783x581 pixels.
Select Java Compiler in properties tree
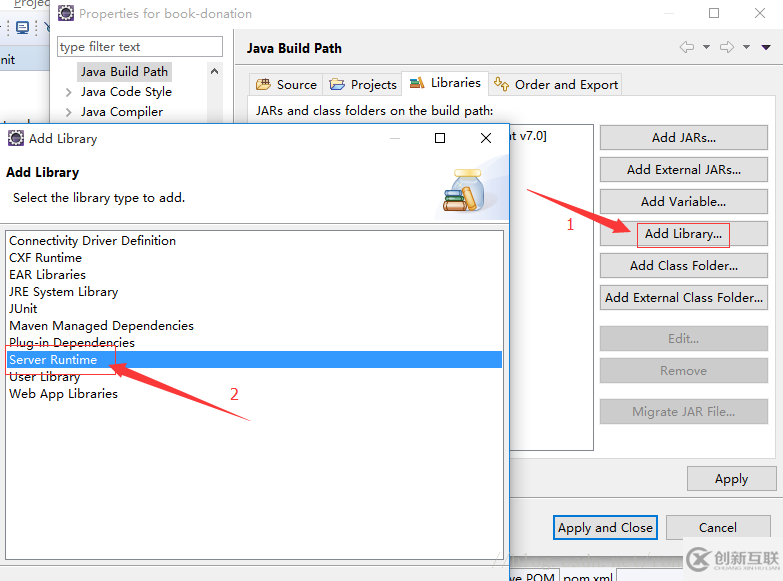[122, 112]
